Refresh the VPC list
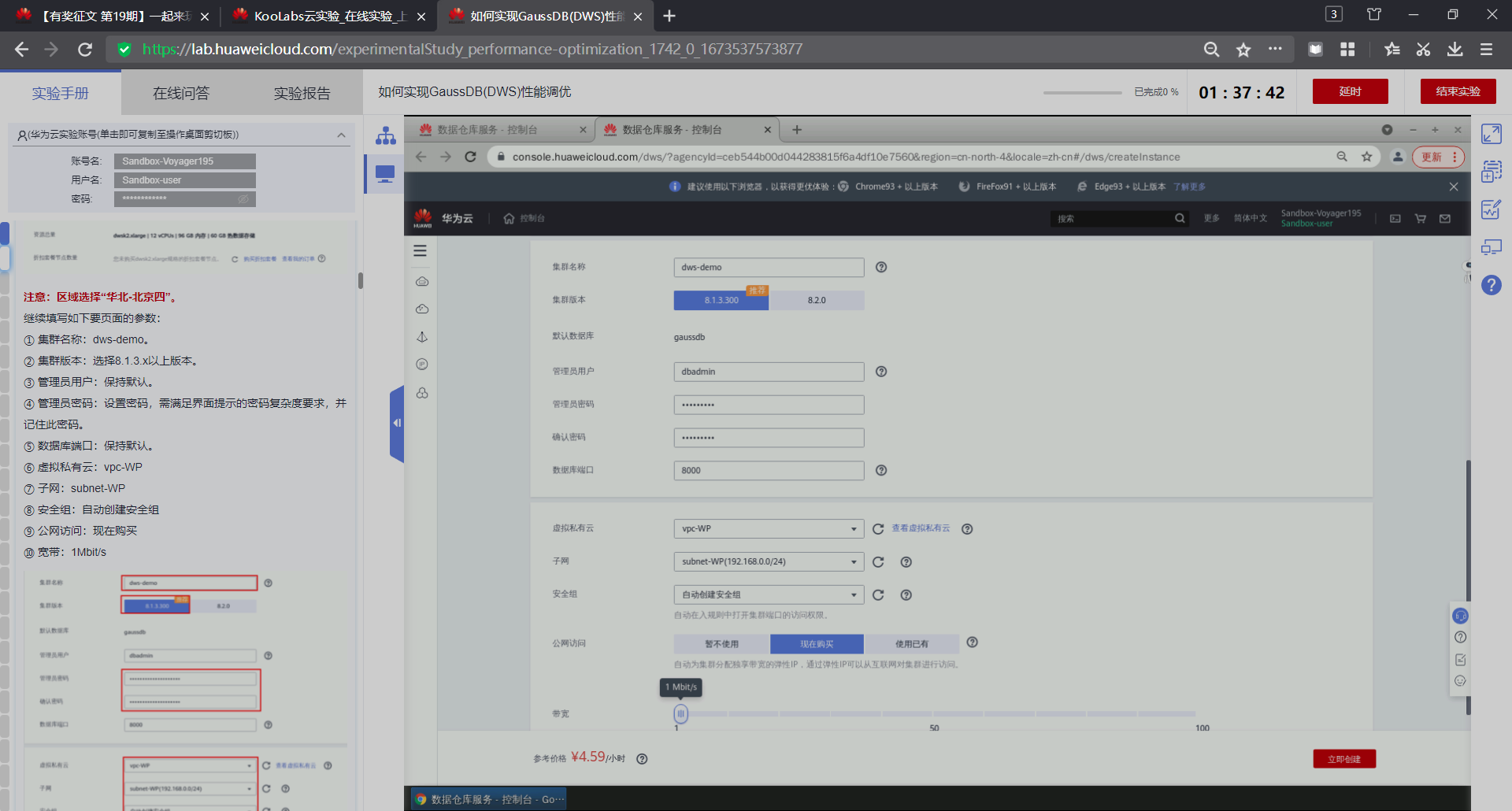This screenshot has width=1512, height=811. click(x=878, y=529)
